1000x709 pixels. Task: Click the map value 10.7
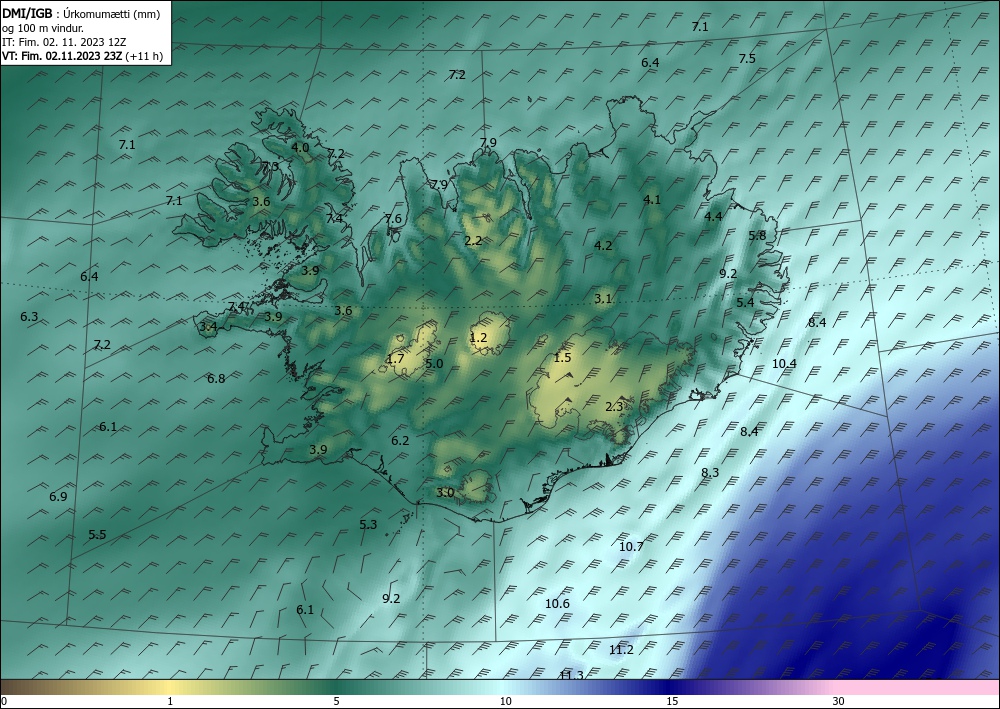(631, 546)
